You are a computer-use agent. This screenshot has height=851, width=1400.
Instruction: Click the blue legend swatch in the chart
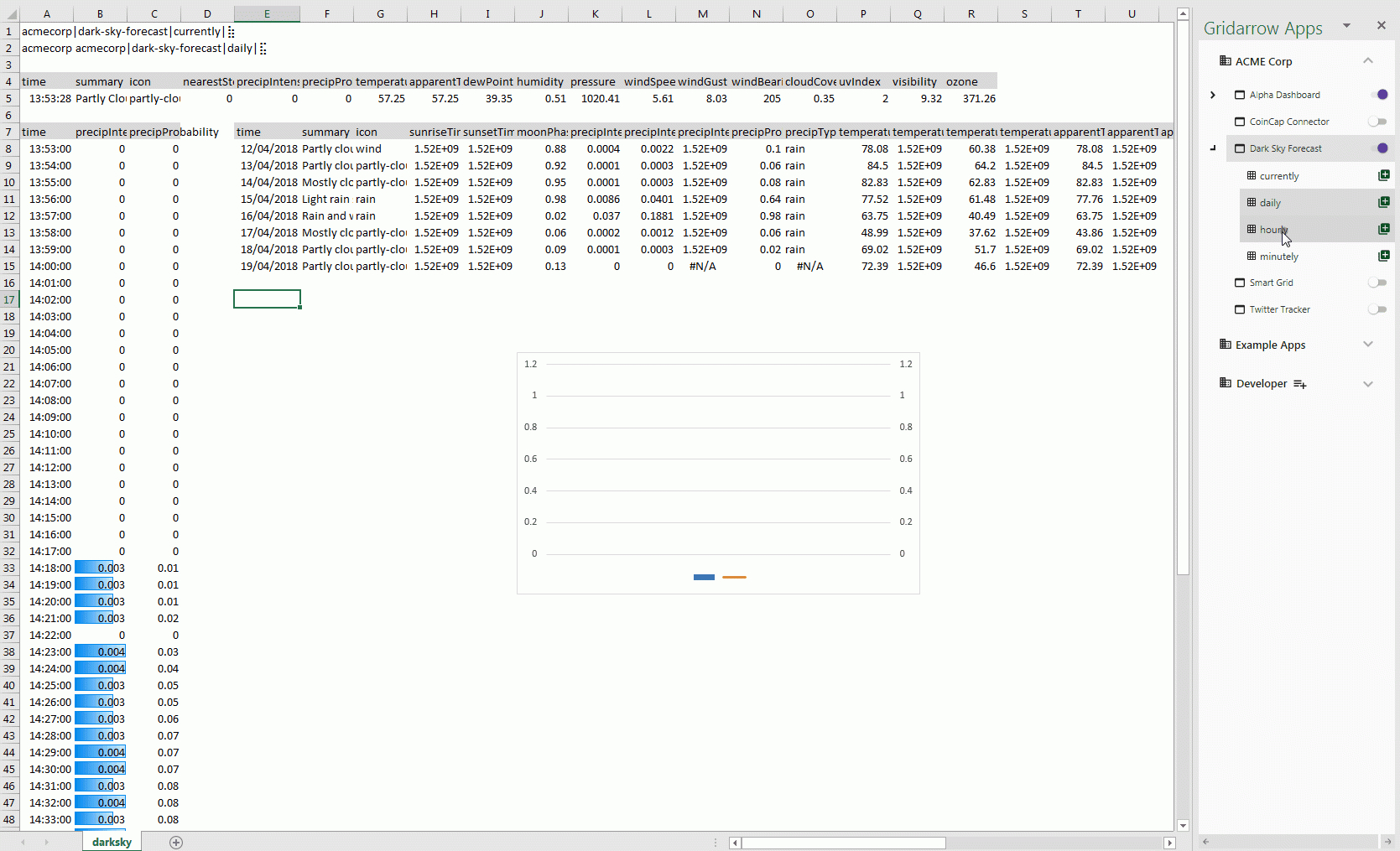pos(704,577)
